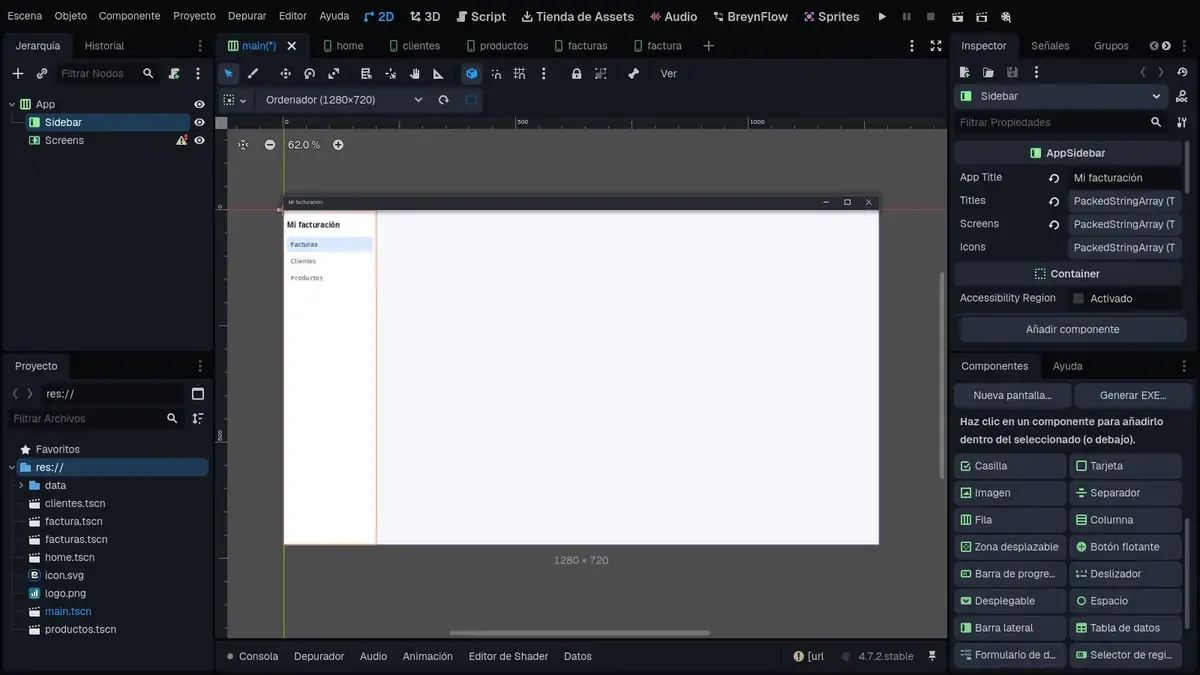
Task: Click the Nueva pantalla... button
Action: pos(1012,395)
